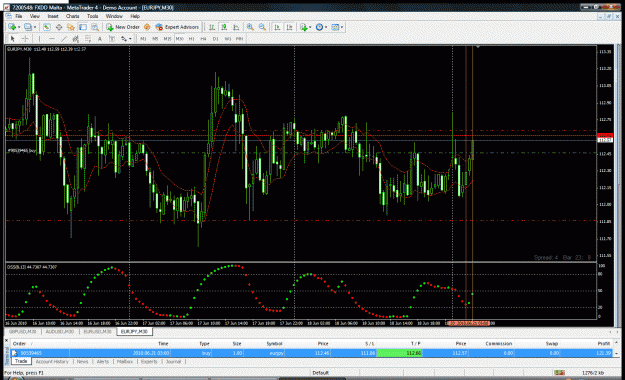Select the Equidistant Channel tool
The image size is (625, 380).
coord(75,39)
